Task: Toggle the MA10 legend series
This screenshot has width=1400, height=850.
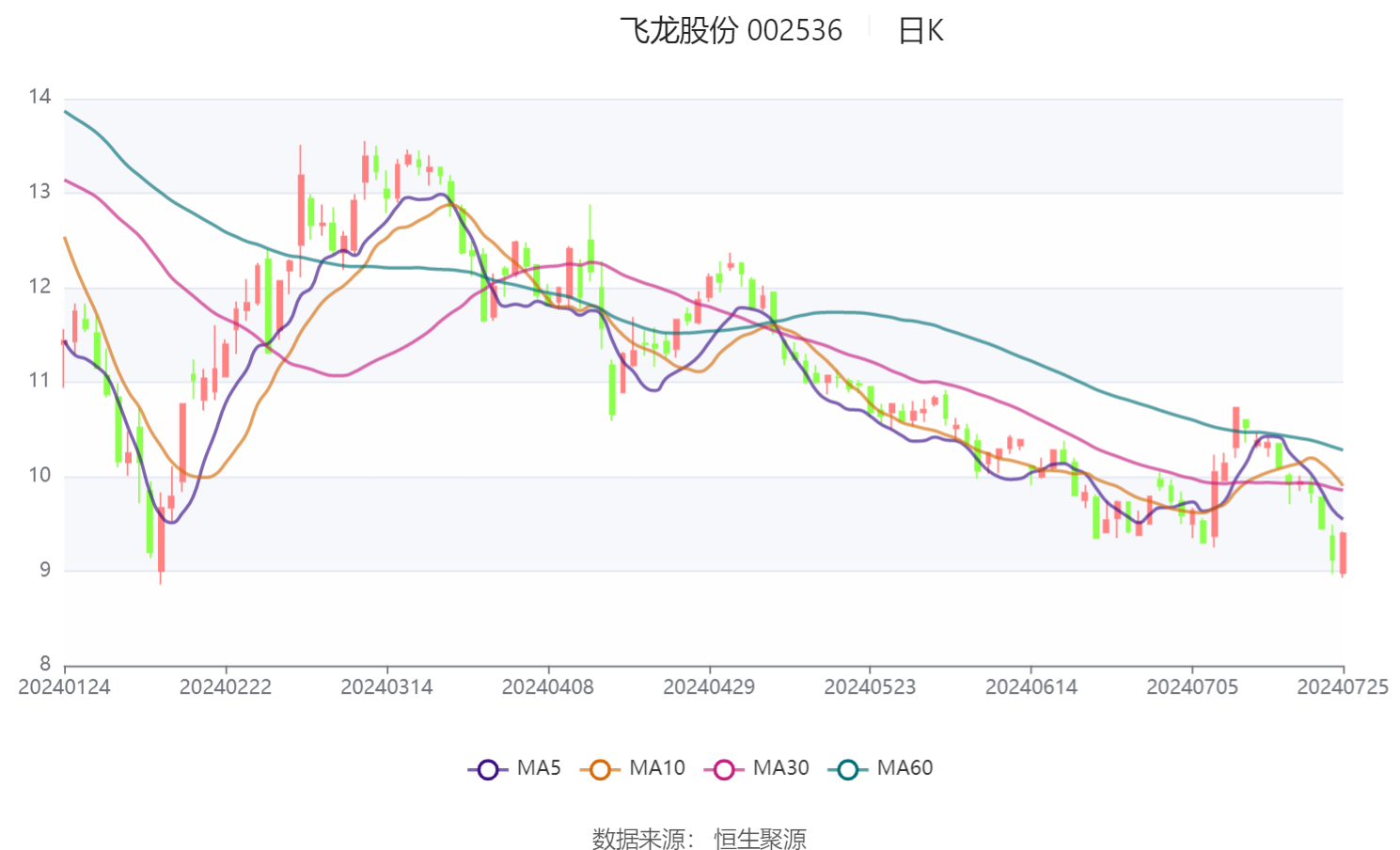Action: tap(633, 768)
